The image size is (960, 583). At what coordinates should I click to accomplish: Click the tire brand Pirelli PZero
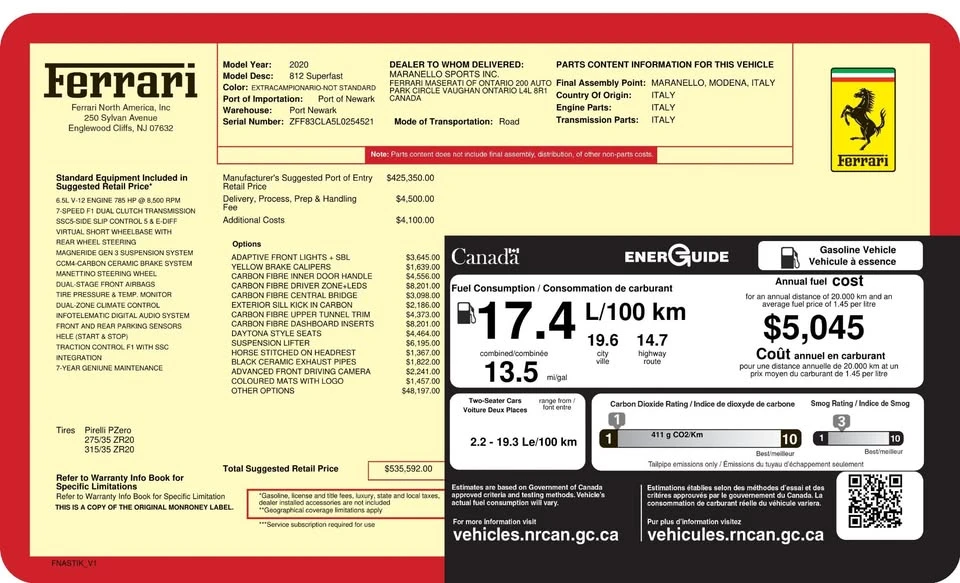[108, 430]
